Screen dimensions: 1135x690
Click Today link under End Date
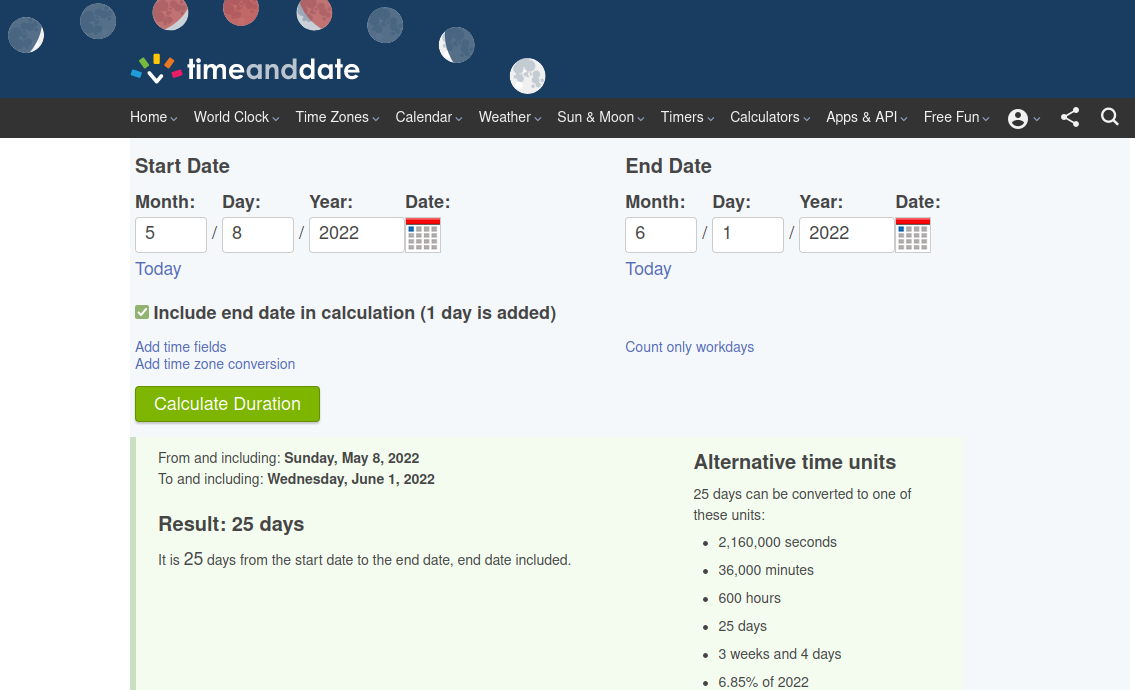point(648,269)
